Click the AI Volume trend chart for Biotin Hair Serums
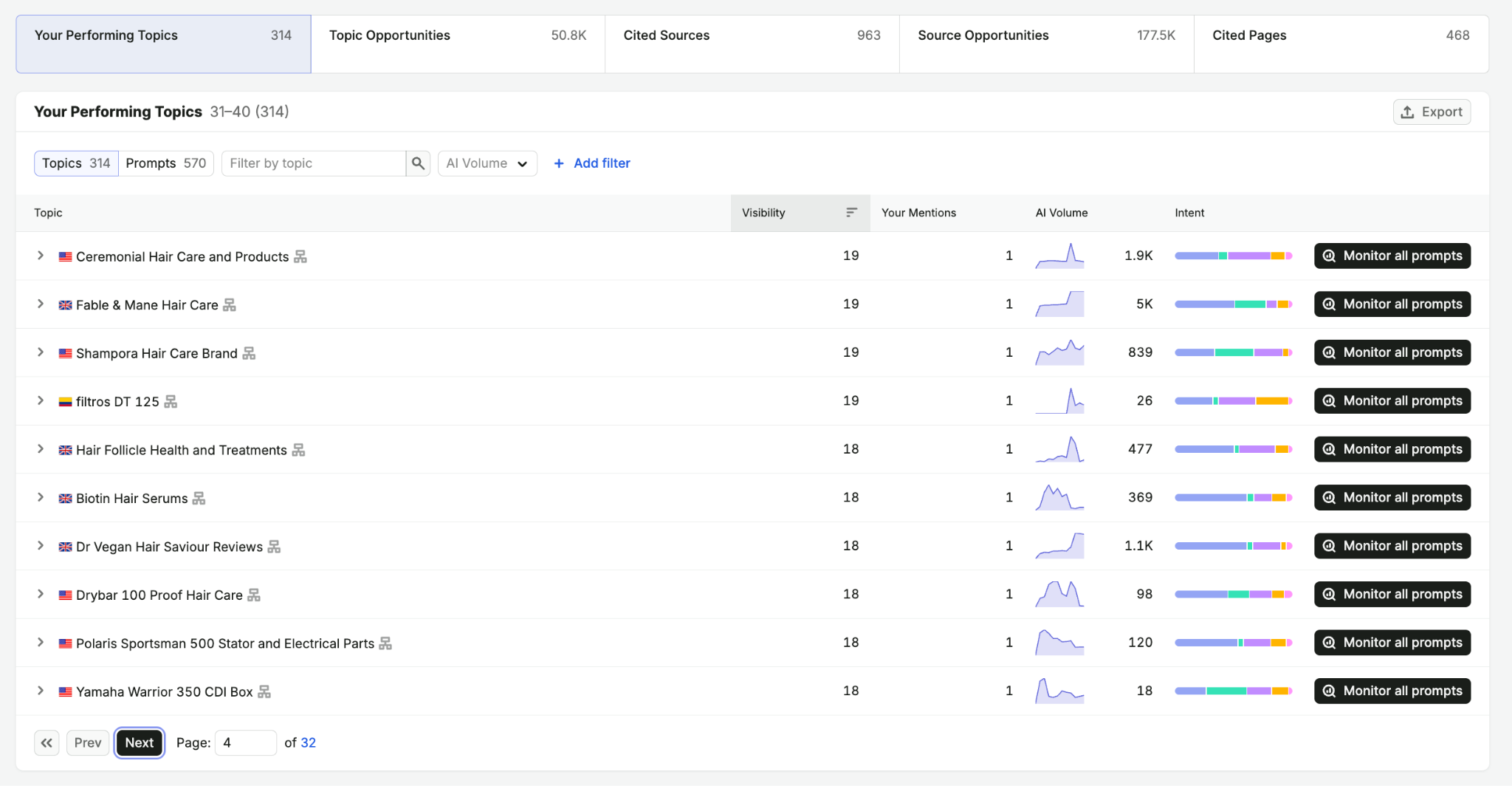Screen dimensions: 1512x786 [1059, 498]
